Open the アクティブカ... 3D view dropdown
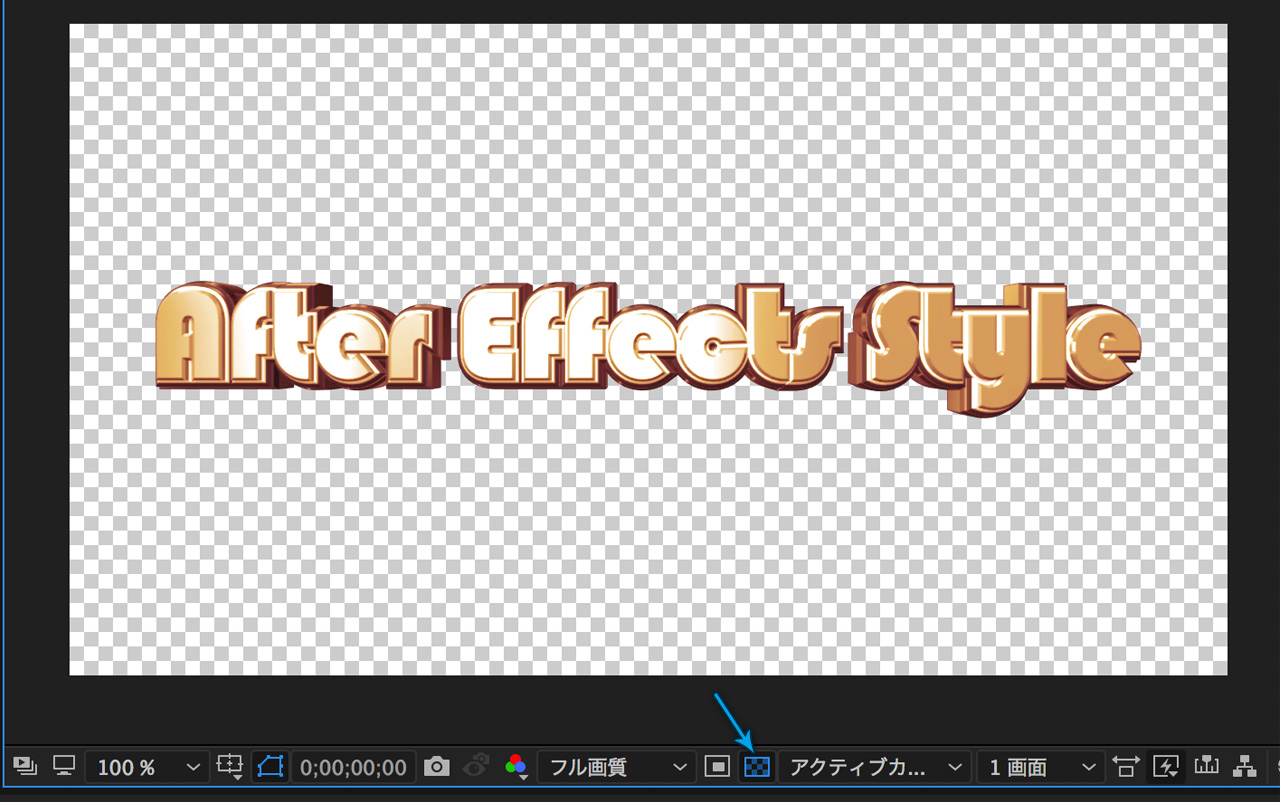Image resolution: width=1280 pixels, height=802 pixels. pos(875,767)
